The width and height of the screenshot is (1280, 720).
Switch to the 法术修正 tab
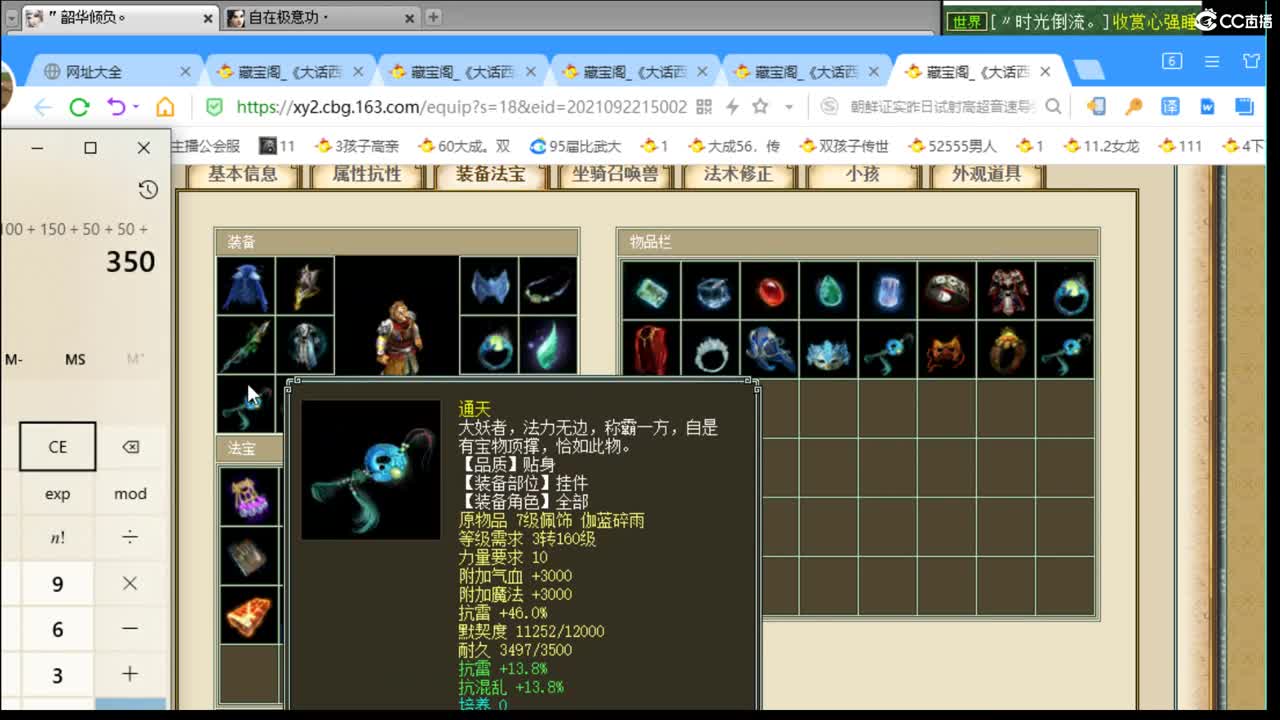738,174
